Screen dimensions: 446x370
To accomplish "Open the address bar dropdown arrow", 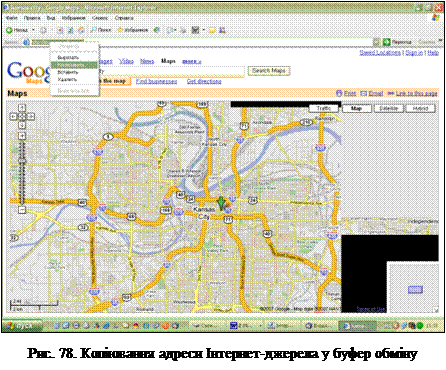I will (376, 42).
